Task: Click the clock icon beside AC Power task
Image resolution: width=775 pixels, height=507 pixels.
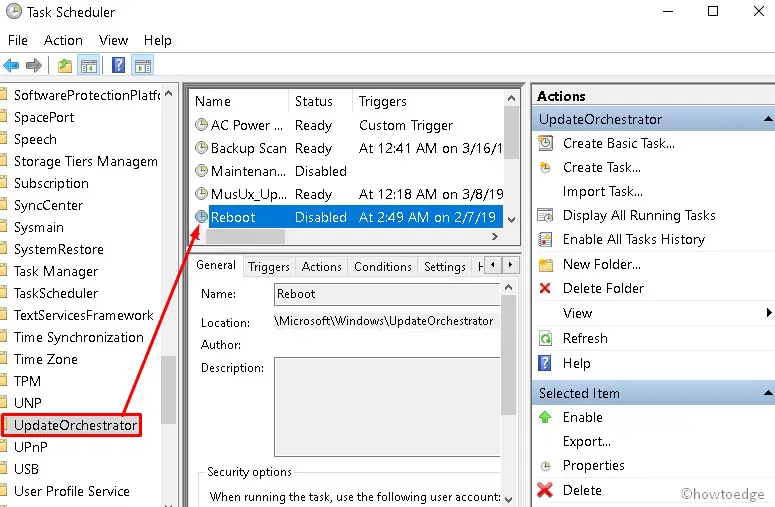Action: 201,125
